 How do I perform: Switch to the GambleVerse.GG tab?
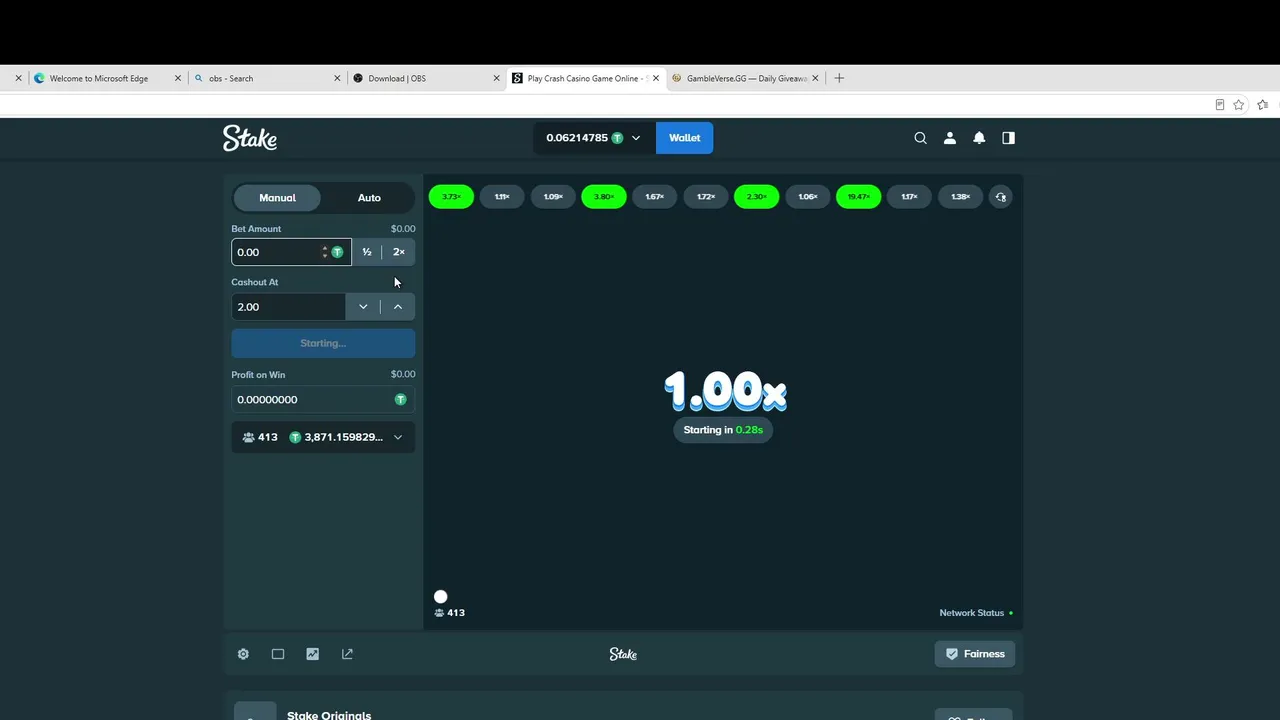tap(746, 78)
